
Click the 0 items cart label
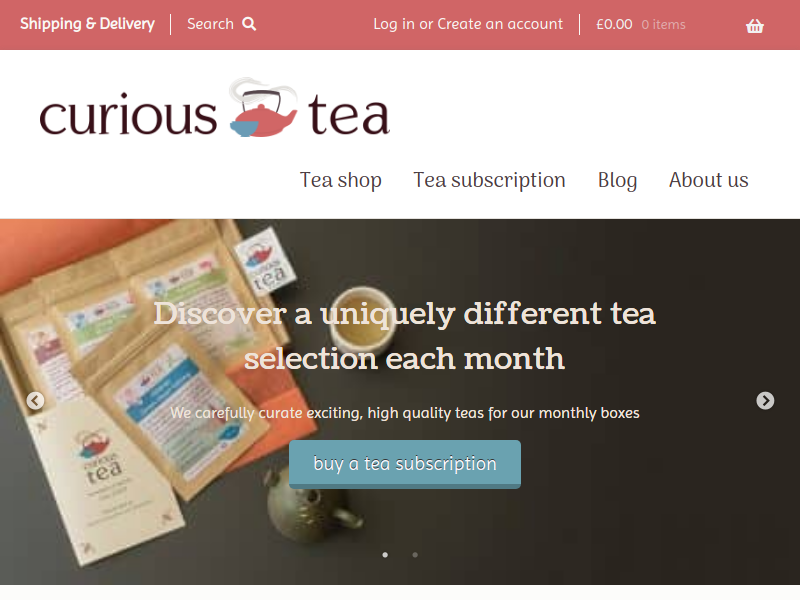[663, 24]
